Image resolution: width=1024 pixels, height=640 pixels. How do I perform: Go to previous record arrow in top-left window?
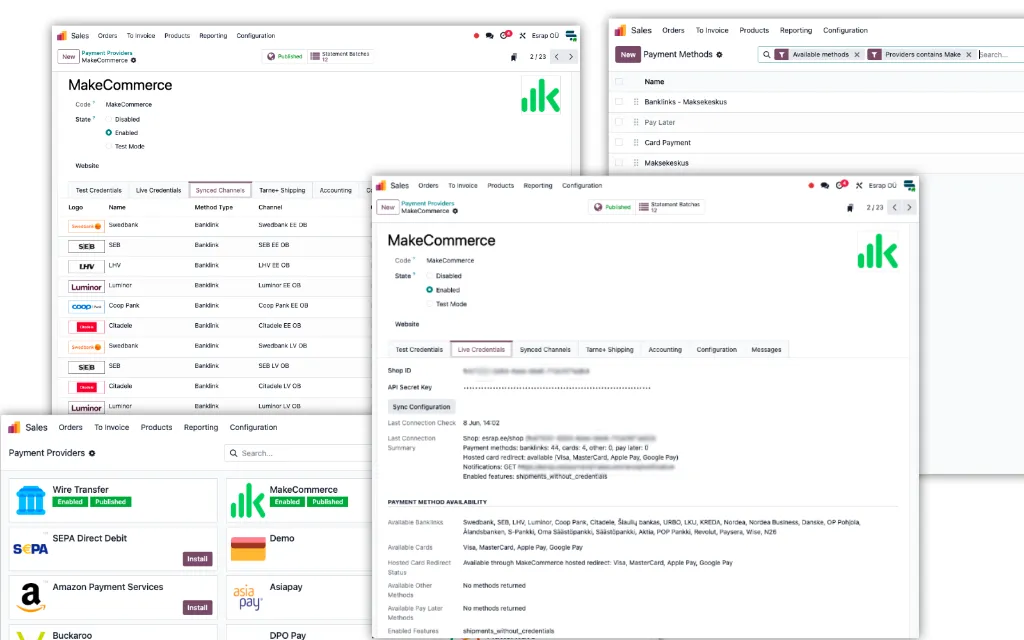coord(556,57)
